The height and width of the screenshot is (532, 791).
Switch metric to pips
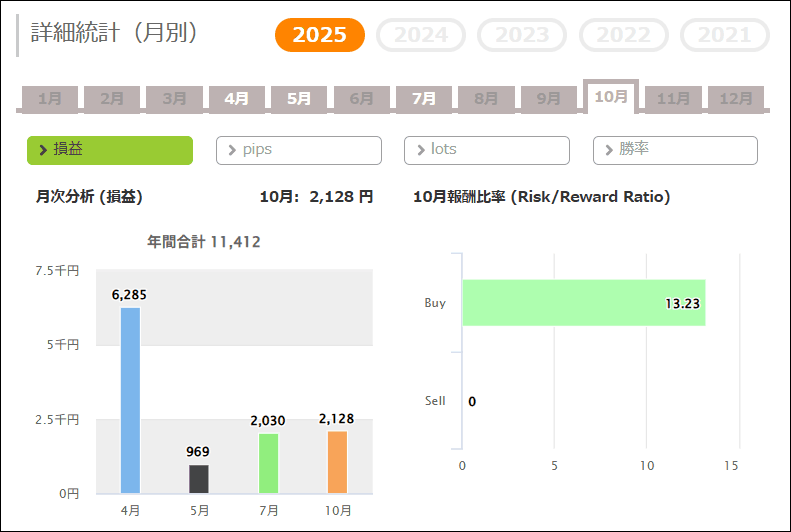[299, 150]
